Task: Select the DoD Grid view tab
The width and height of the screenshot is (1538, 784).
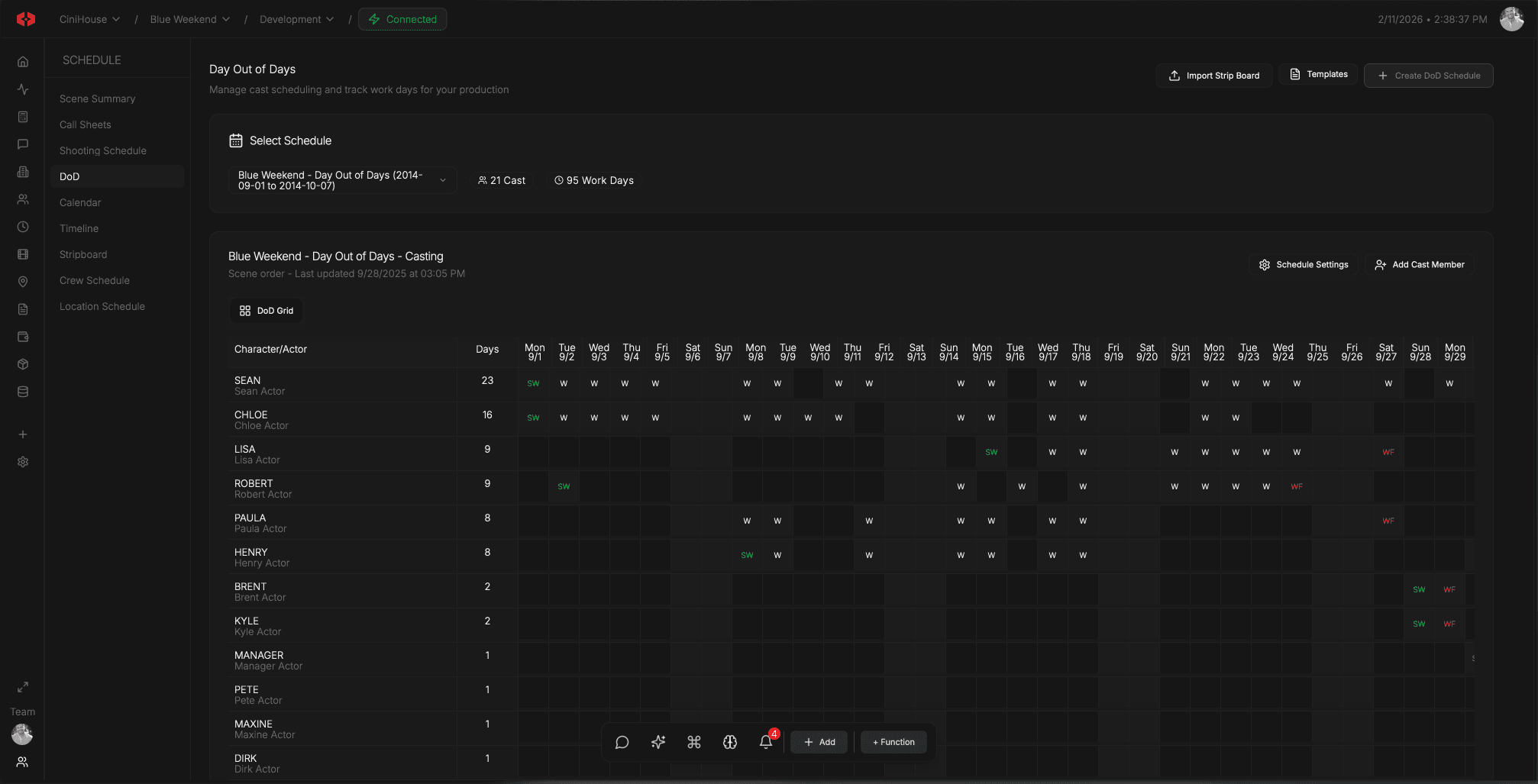Action: pyautogui.click(x=267, y=311)
